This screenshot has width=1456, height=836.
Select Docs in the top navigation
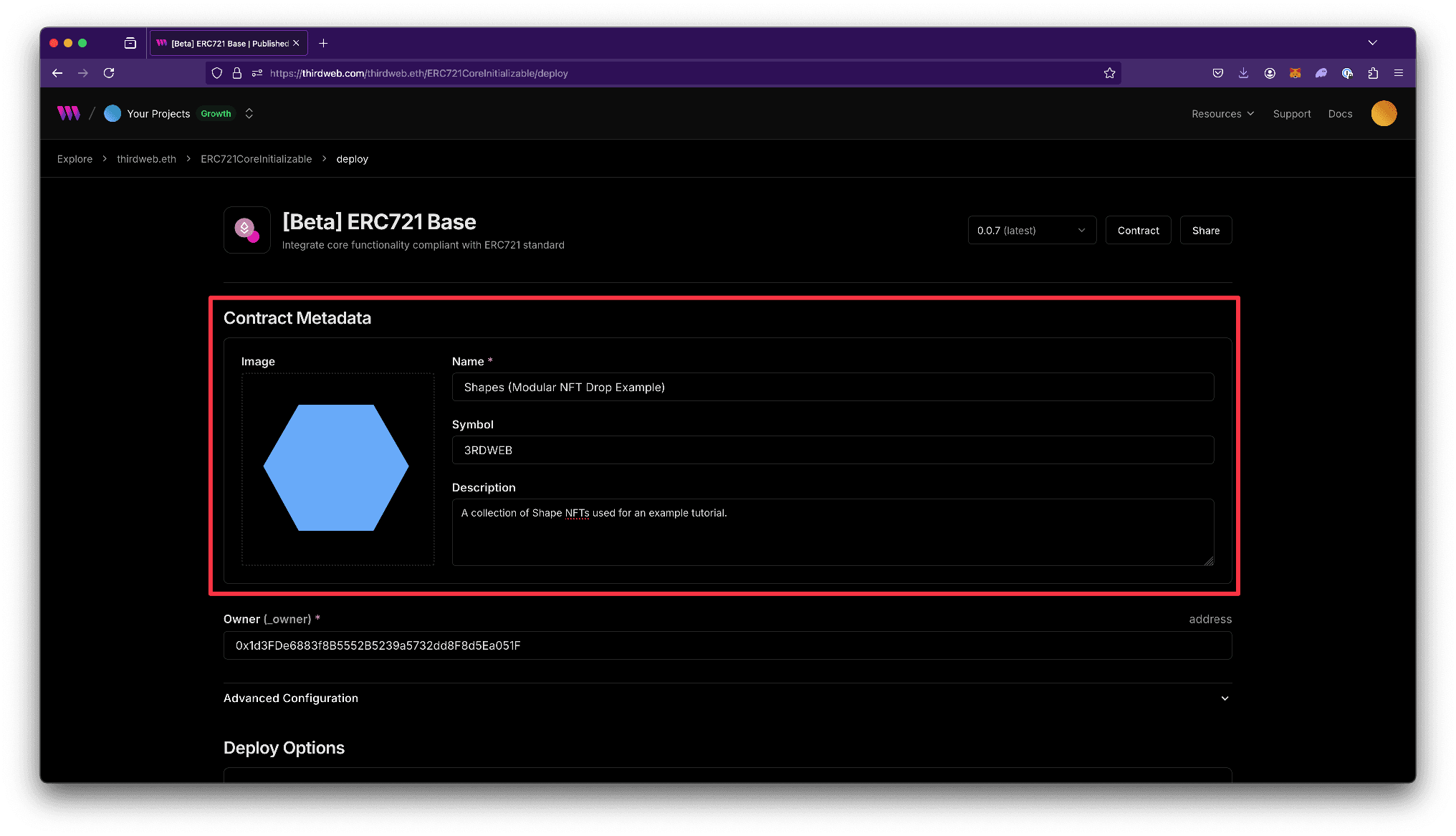(x=1339, y=113)
